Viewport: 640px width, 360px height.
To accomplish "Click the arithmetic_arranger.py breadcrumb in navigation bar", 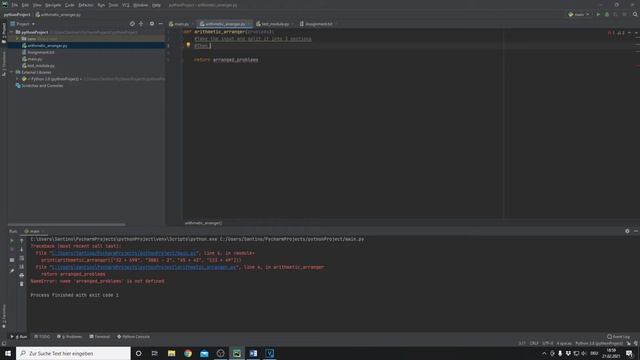I will click(58, 15).
